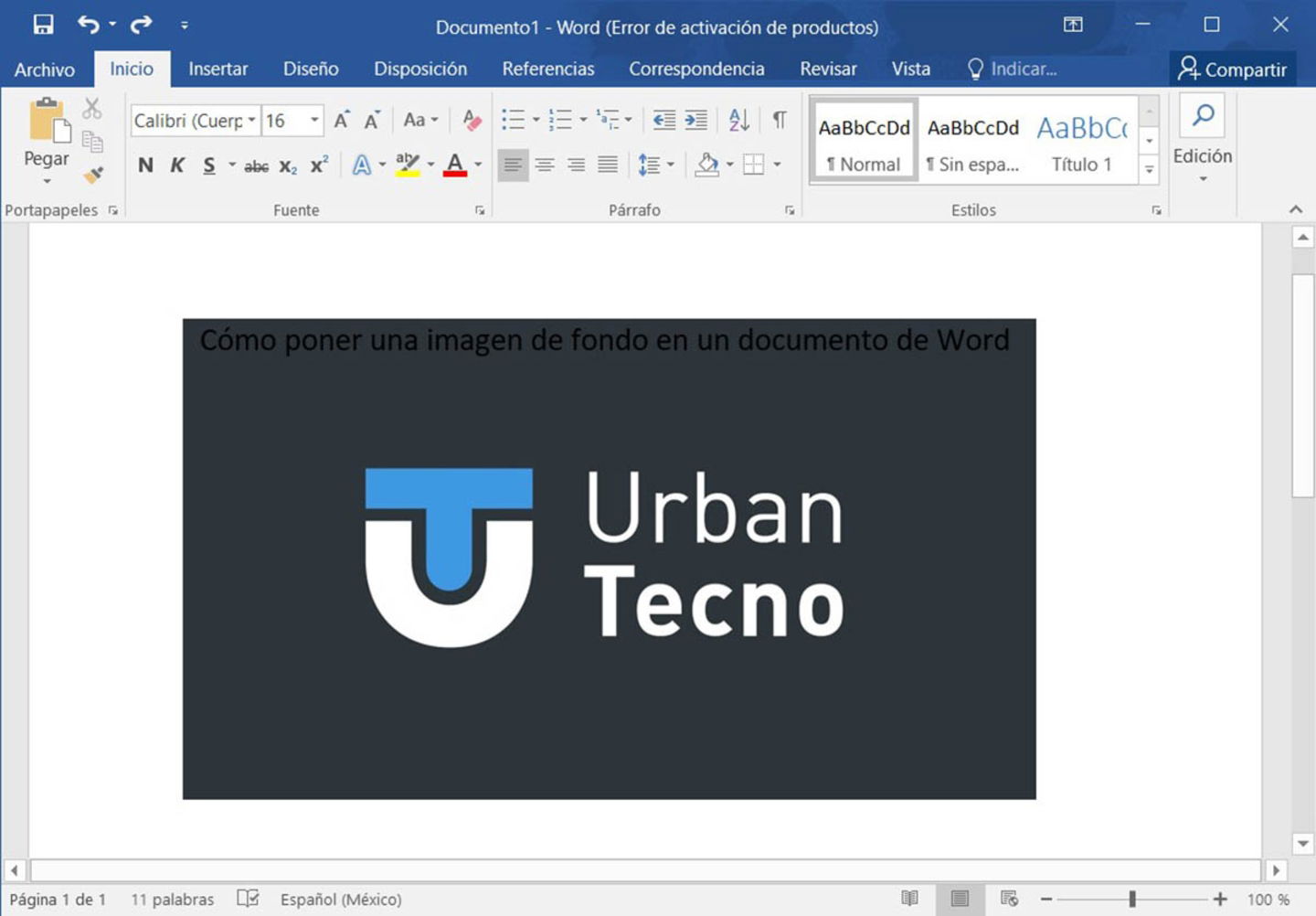Open the spelling check status icon
This screenshot has height=916, width=1316.
pos(248,899)
